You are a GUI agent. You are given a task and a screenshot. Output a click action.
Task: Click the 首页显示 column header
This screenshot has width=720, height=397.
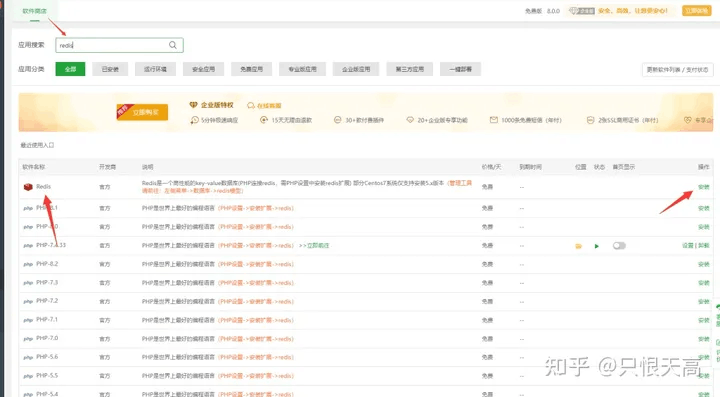pos(624,167)
